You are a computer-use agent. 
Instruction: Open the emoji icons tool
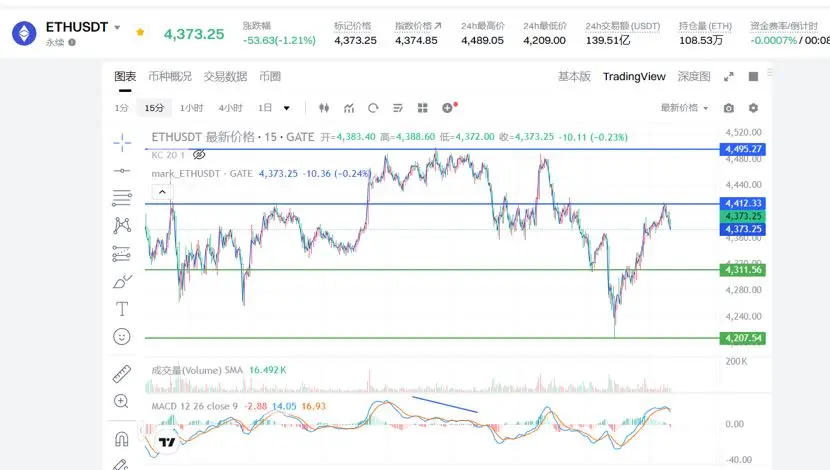pos(122,337)
